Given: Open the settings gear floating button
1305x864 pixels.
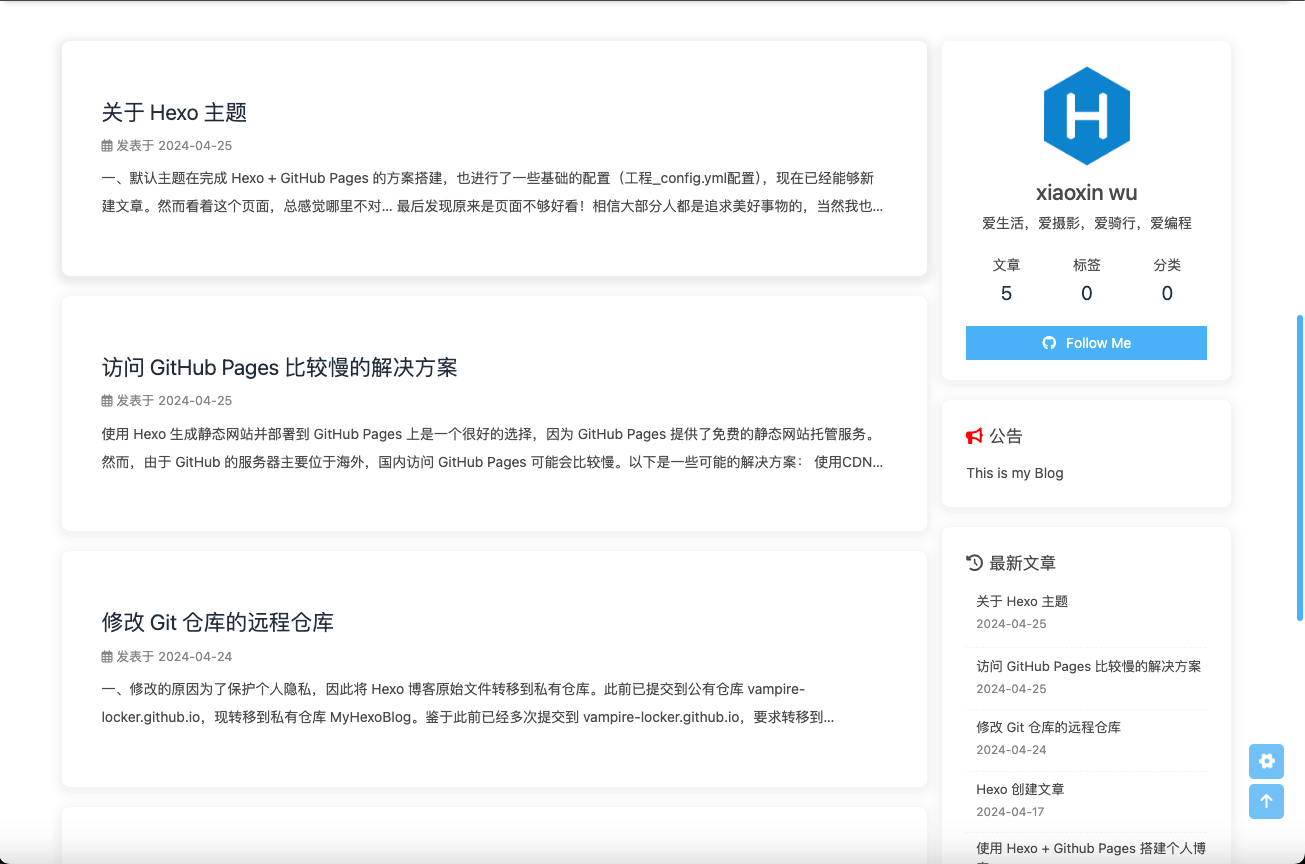Looking at the screenshot, I should coord(1266,761).
